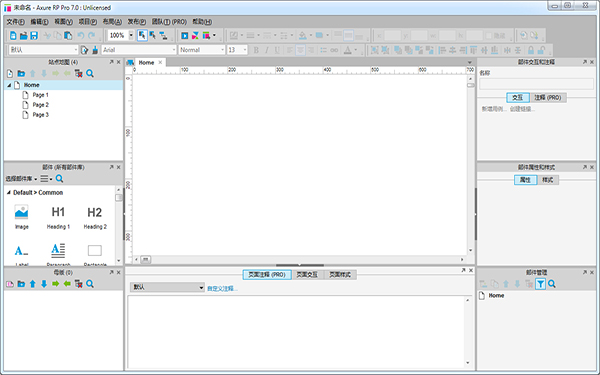
Task: Activate the intersected selection mode tool
Action: pyautogui.click(x=142, y=36)
